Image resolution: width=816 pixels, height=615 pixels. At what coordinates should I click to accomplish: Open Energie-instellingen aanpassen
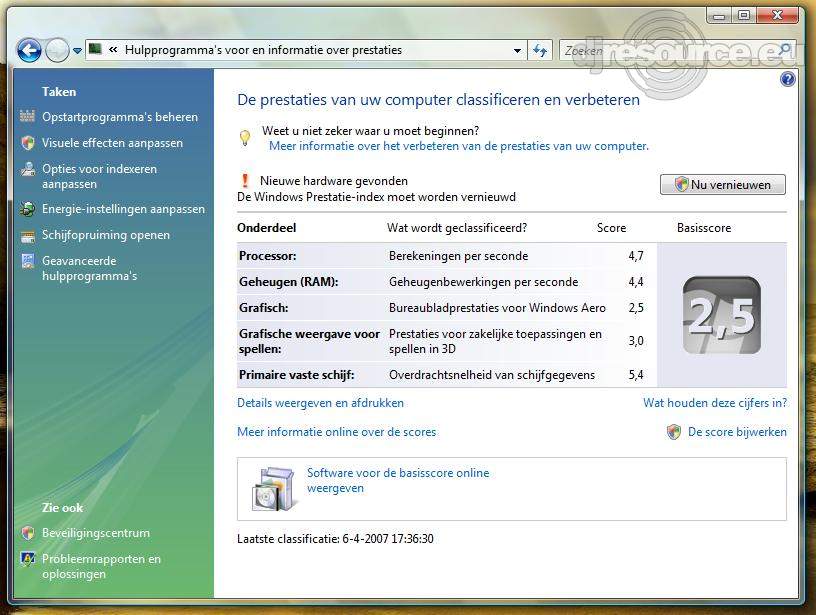coord(123,209)
